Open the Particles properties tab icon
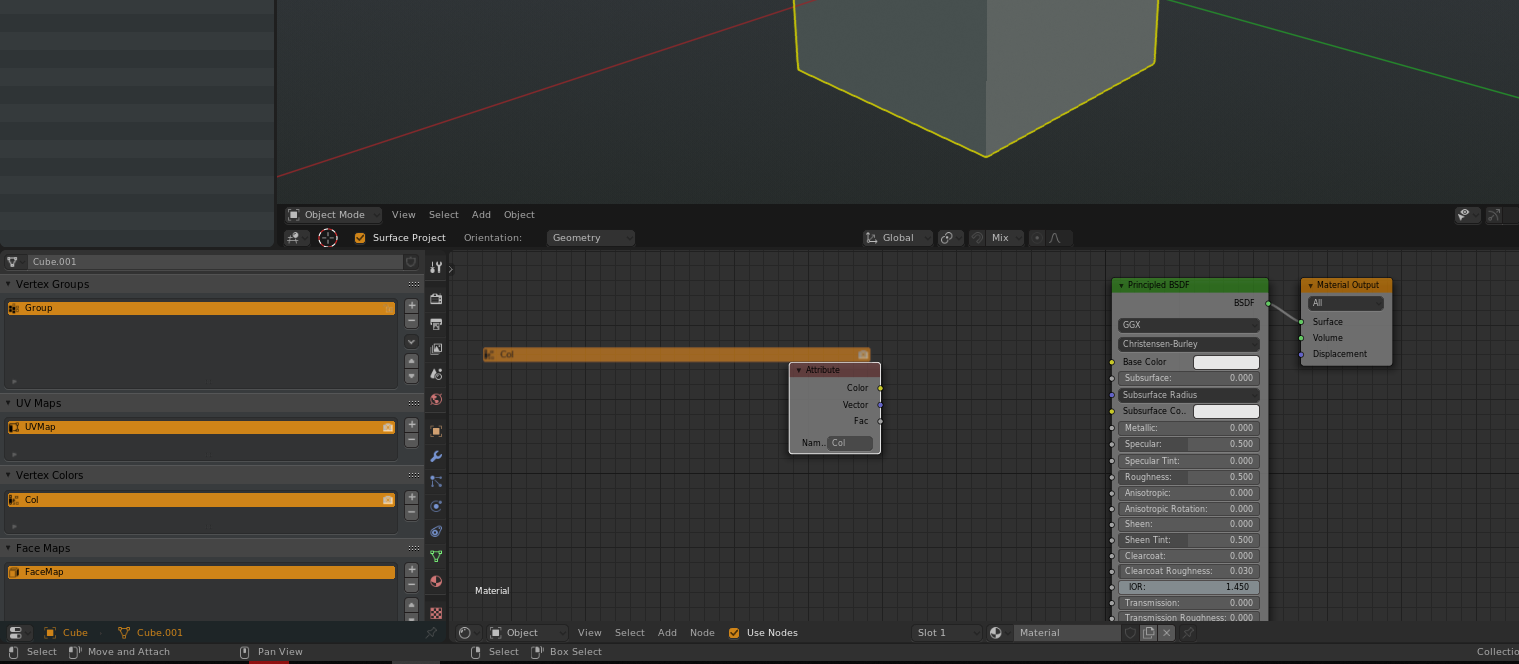Screen dimensions: 1519x664 pos(436,481)
